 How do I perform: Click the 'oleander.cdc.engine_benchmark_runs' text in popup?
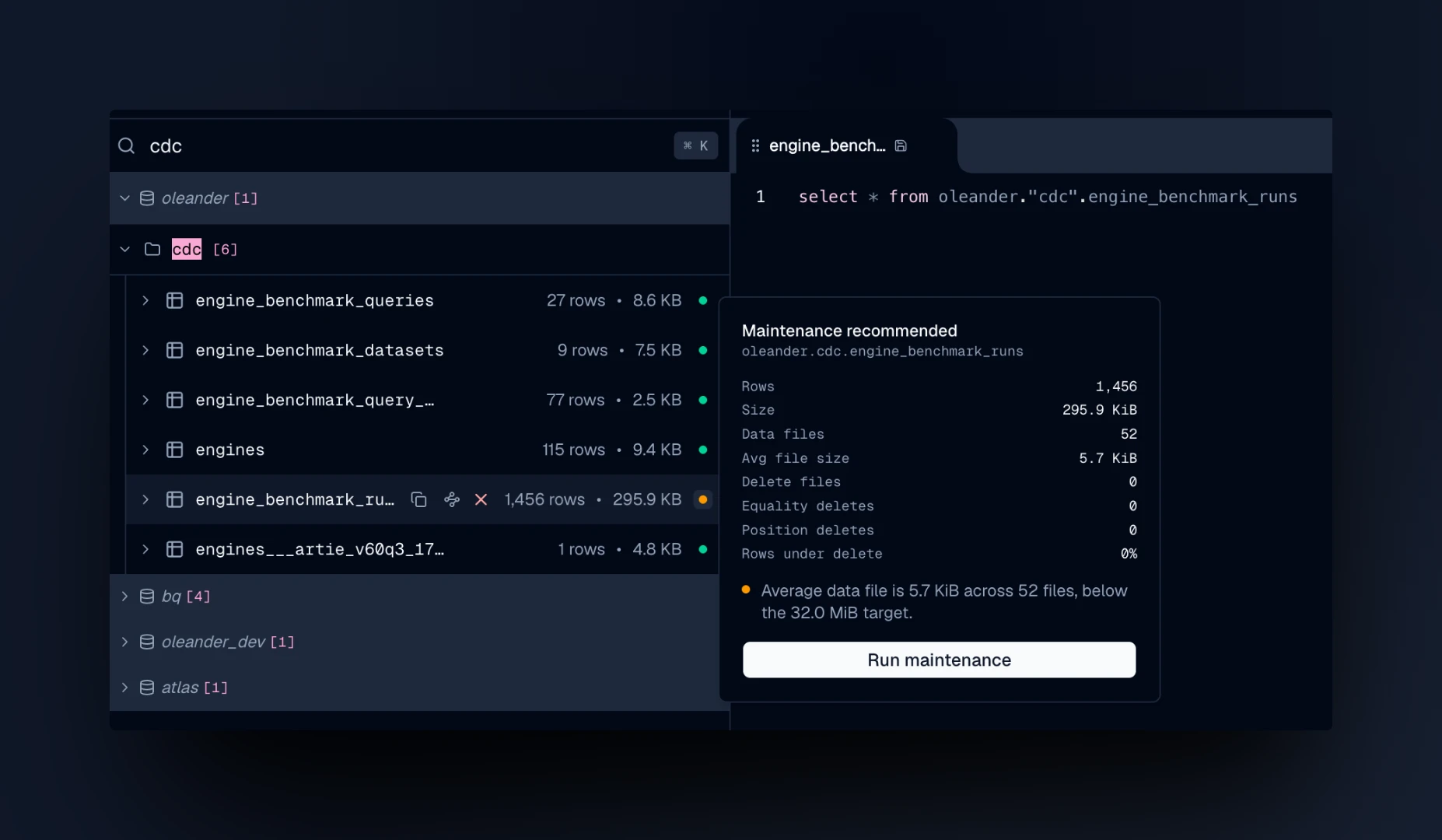(882, 352)
